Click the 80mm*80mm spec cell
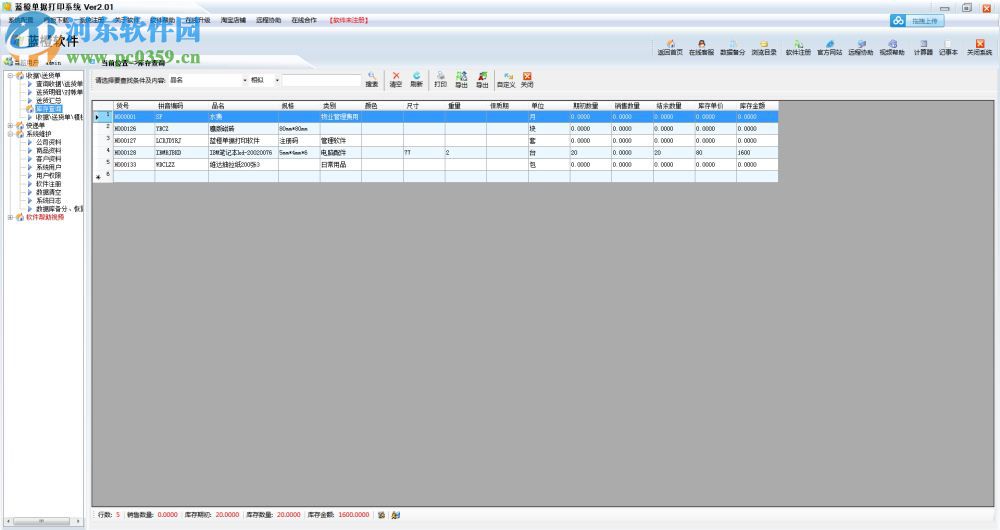Screen dimensions: 1000x530 point(299,129)
